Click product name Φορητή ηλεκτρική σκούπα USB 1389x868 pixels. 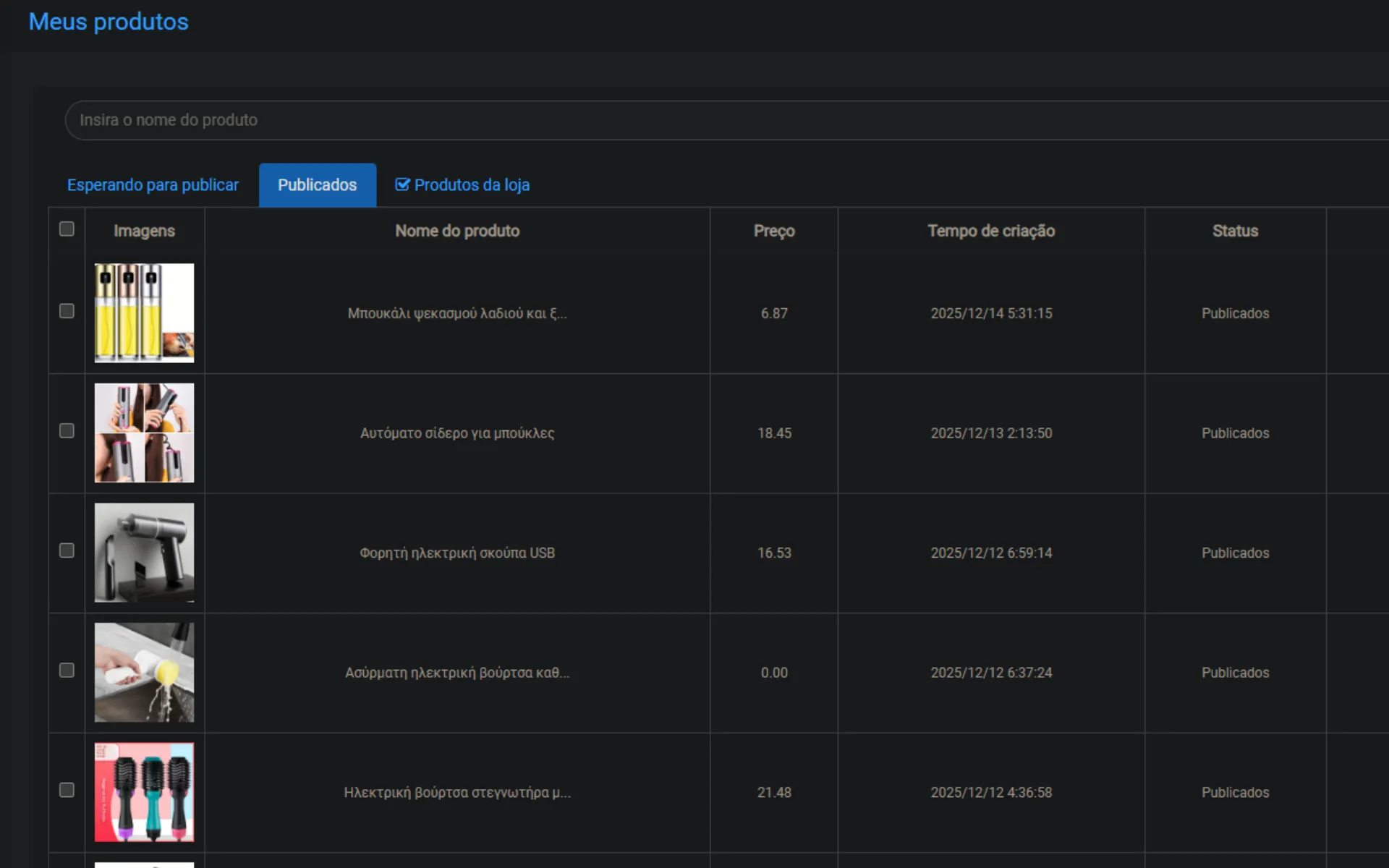point(457,553)
